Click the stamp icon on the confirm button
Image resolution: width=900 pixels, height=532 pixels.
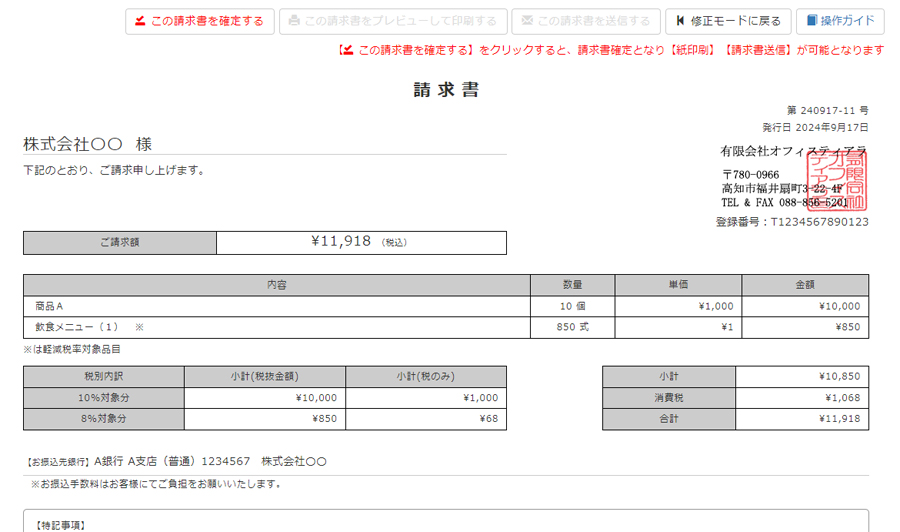[x=140, y=21]
